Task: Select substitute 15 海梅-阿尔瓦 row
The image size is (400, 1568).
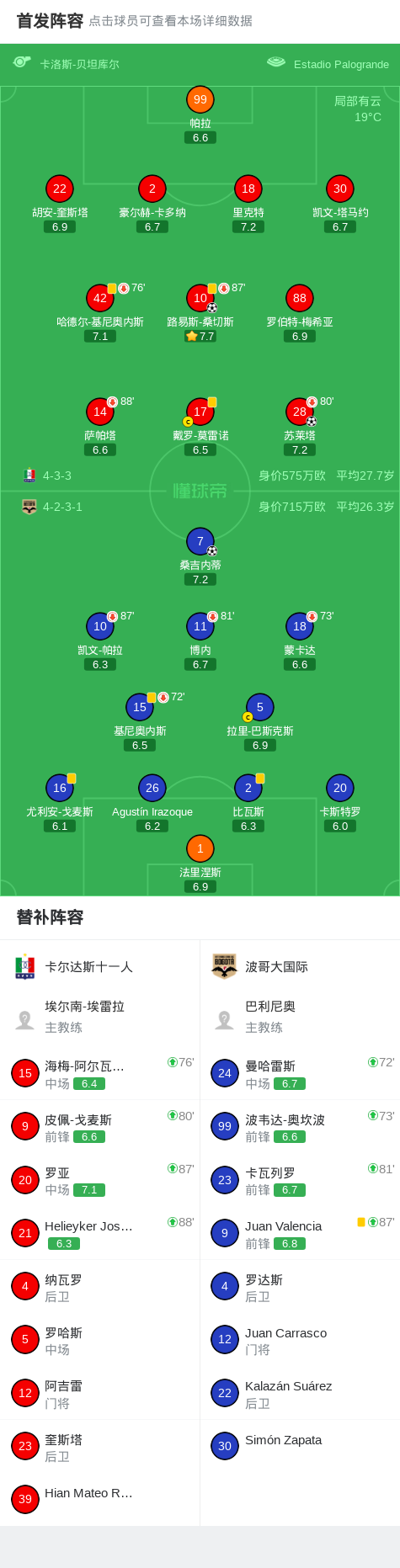Action: click(x=99, y=1073)
